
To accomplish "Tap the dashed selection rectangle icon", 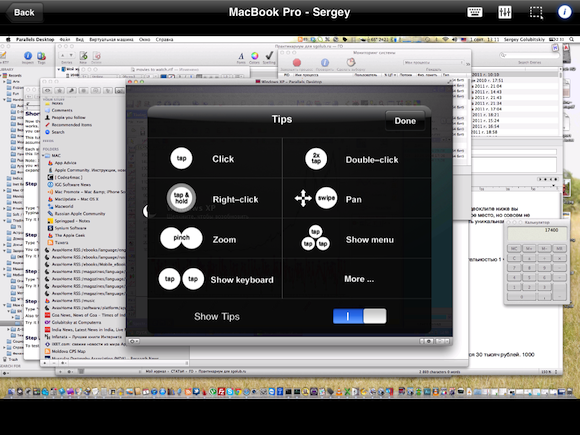I will [x=536, y=12].
